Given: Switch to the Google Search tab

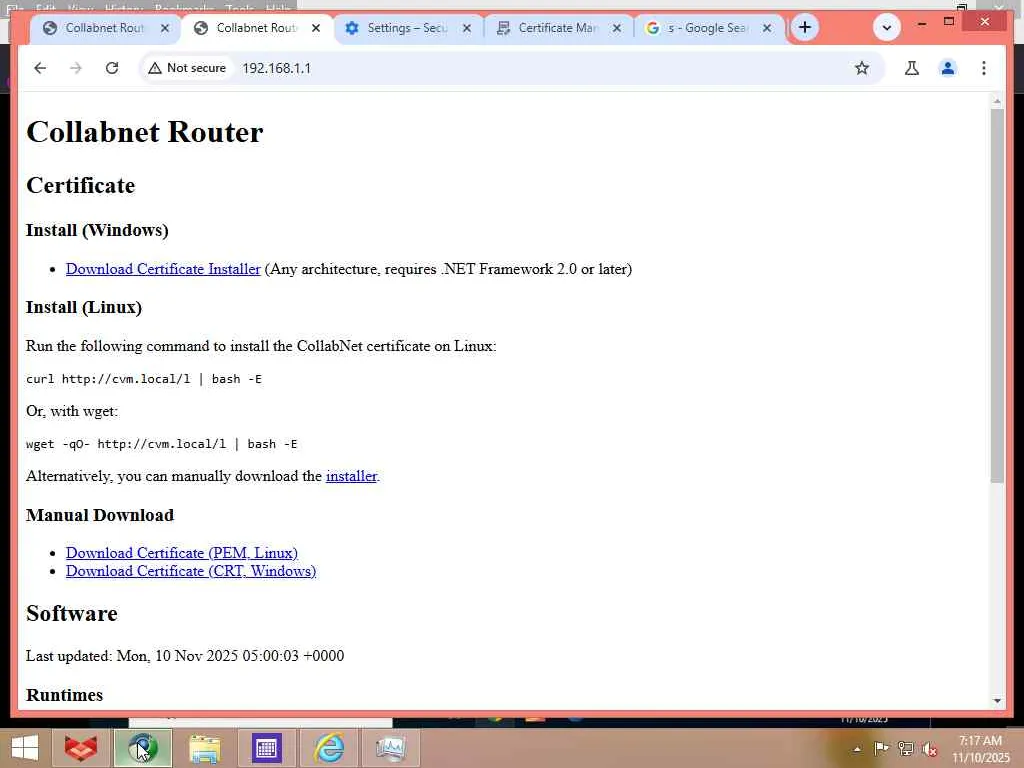Looking at the screenshot, I should (x=709, y=28).
